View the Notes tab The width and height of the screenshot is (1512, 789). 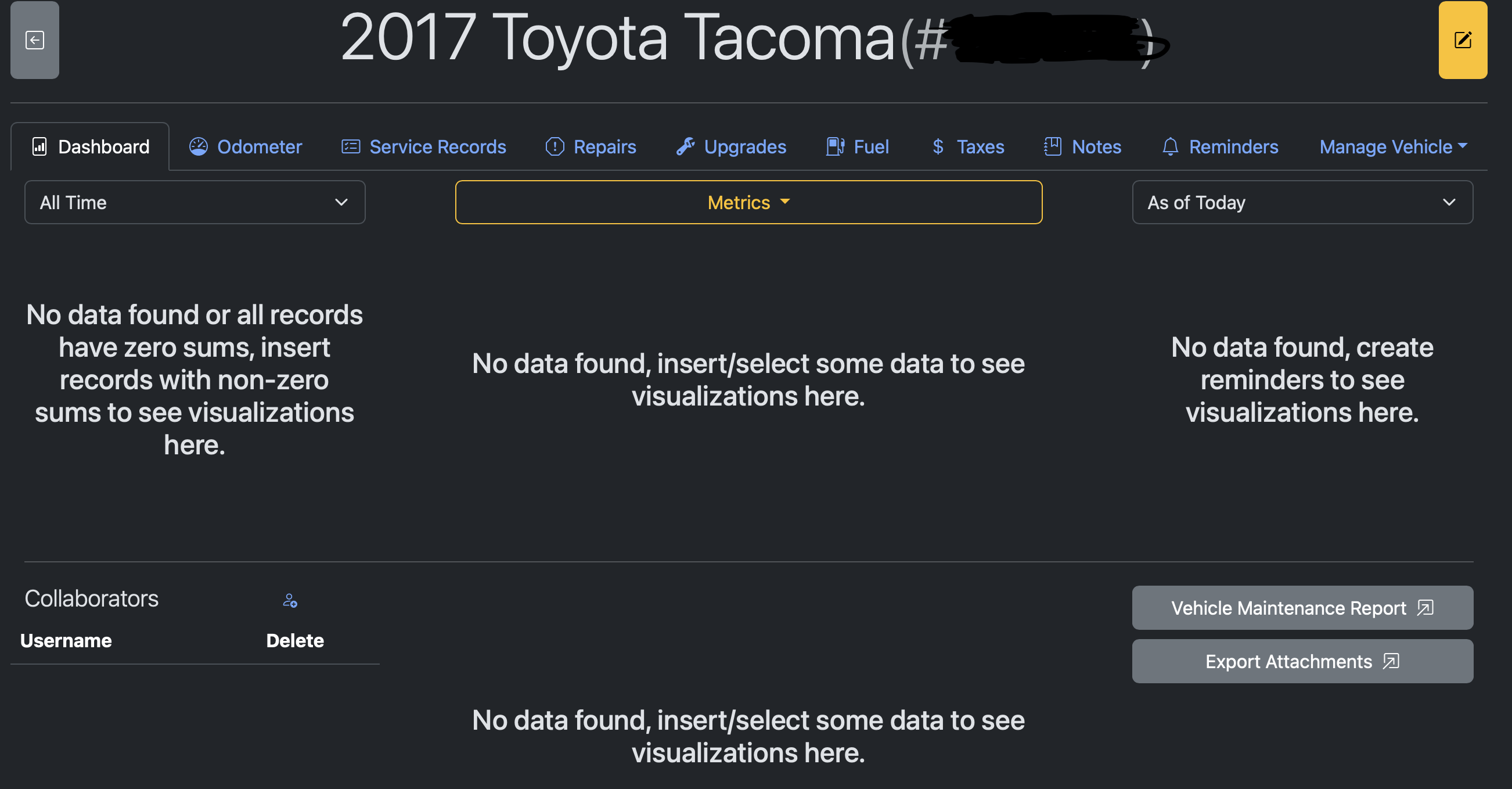1082,146
